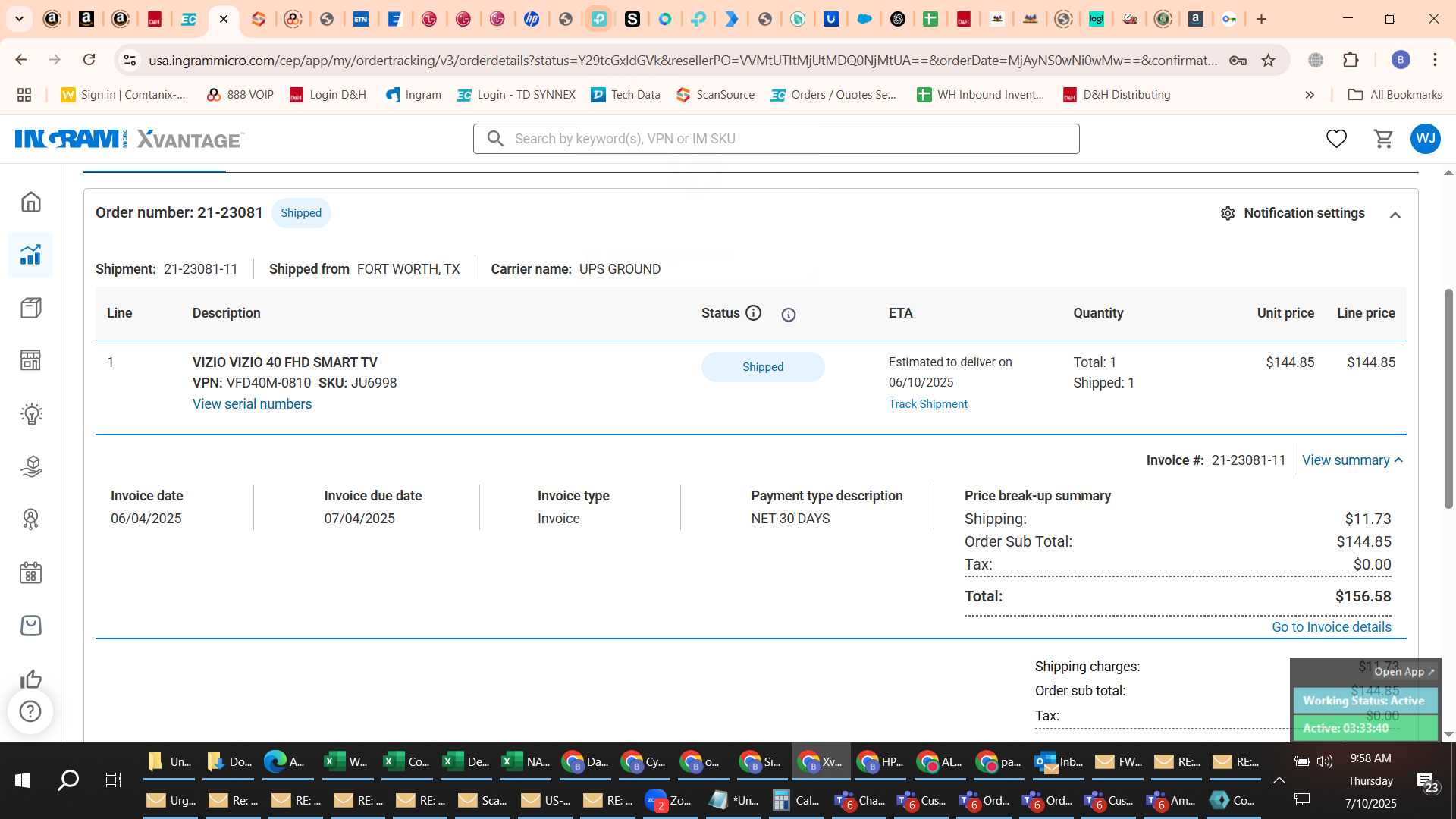This screenshot has width=1456, height=819.
Task: Open Chrome's three-dot menu
Action: [x=1435, y=60]
